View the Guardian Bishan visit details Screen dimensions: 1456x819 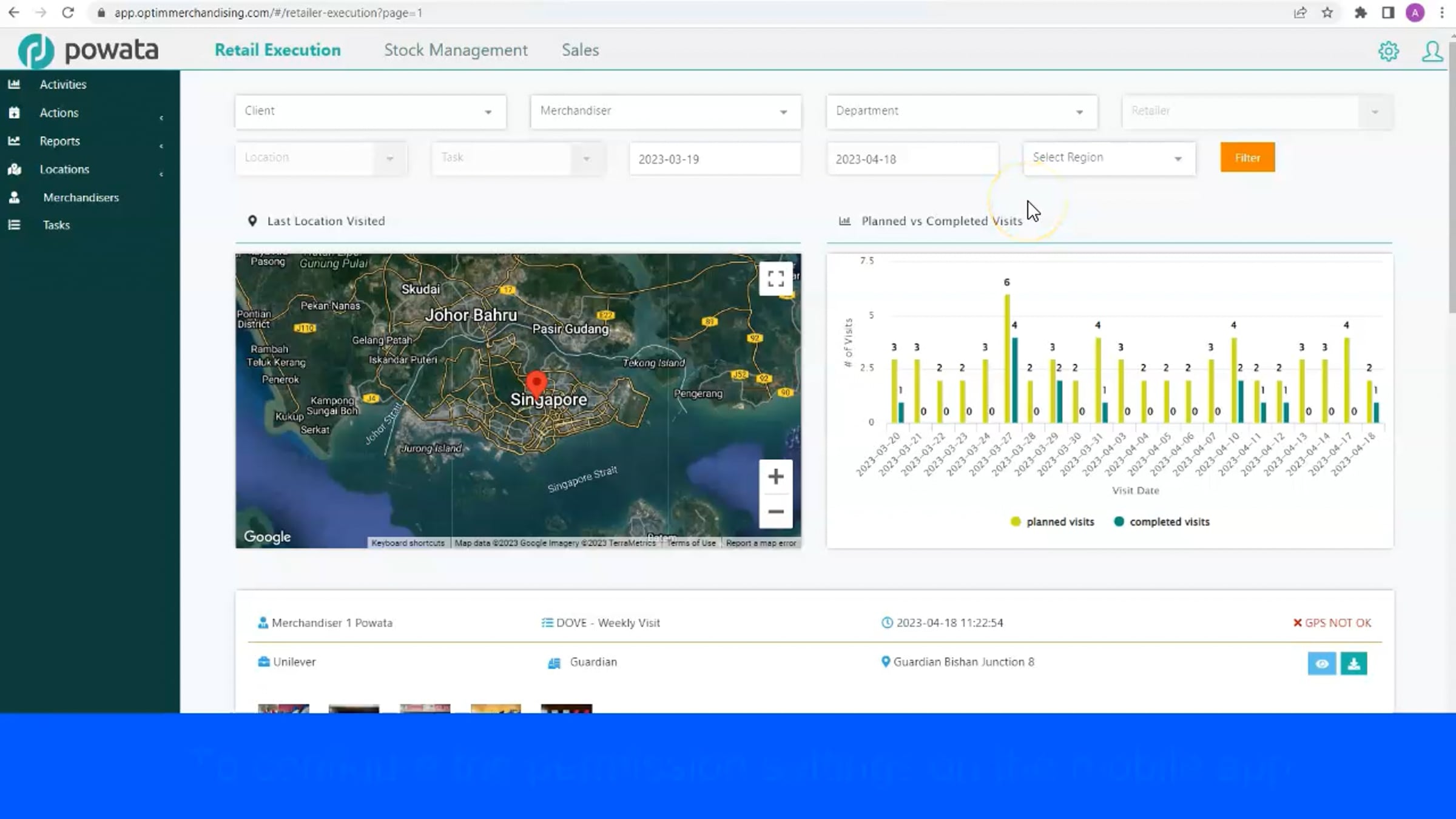coord(1321,664)
